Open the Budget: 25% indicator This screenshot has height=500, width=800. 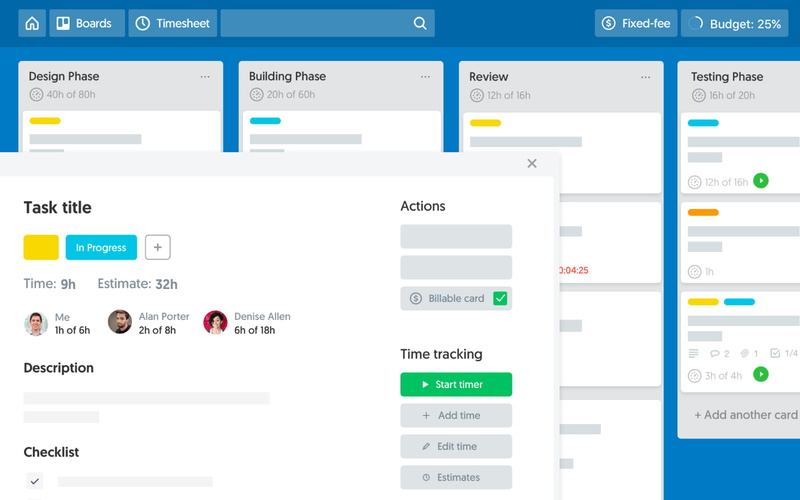(737, 23)
